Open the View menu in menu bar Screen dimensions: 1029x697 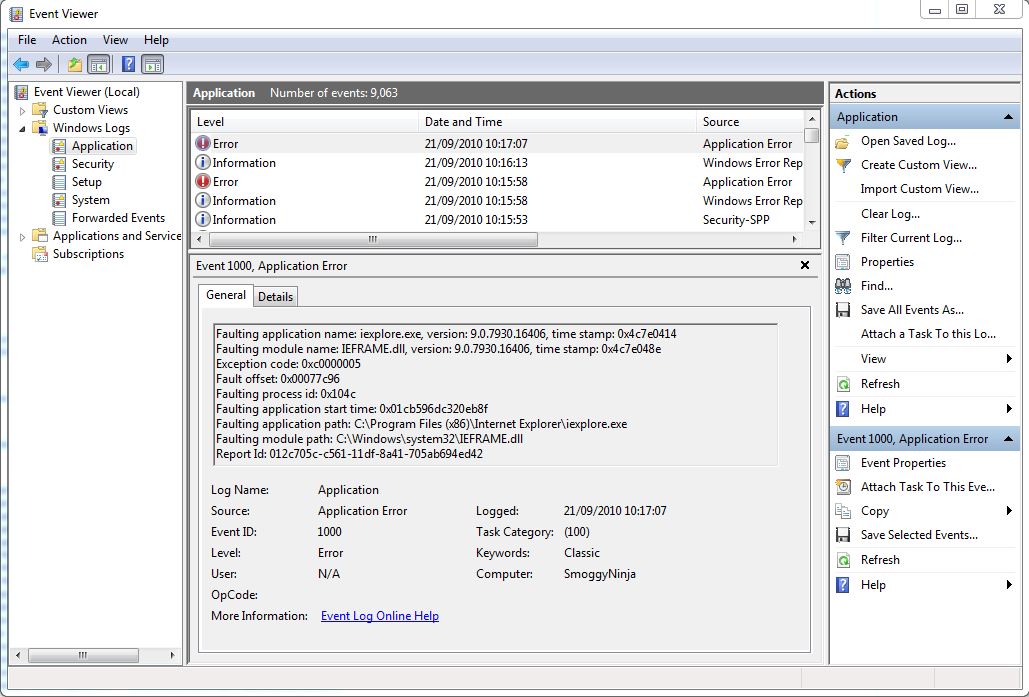115,40
